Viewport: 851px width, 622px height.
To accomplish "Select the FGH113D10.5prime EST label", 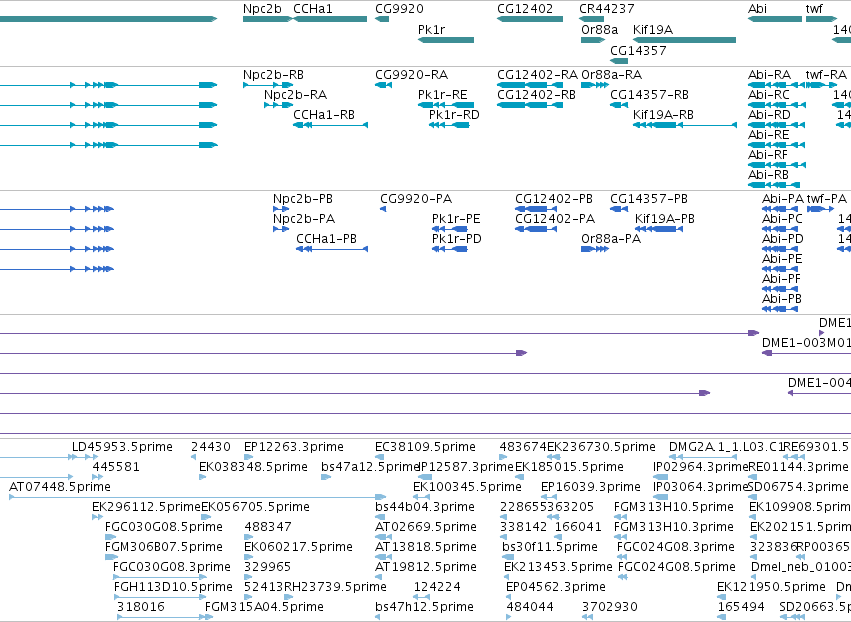I will click(173, 587).
